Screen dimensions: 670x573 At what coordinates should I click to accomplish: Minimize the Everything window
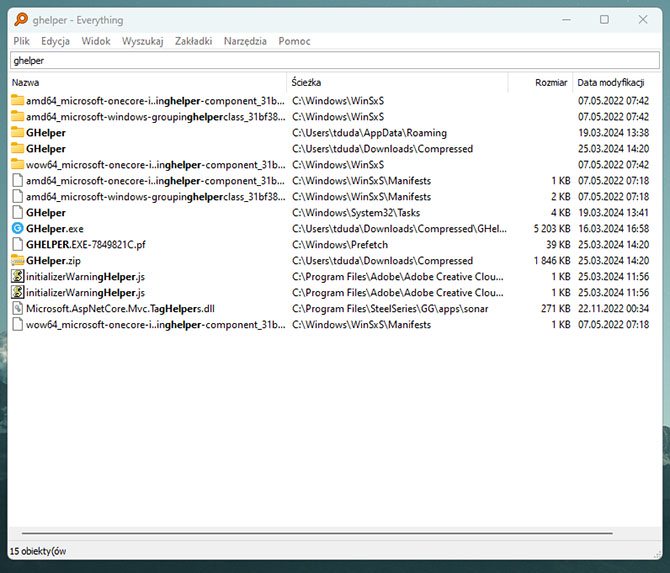tap(566, 20)
